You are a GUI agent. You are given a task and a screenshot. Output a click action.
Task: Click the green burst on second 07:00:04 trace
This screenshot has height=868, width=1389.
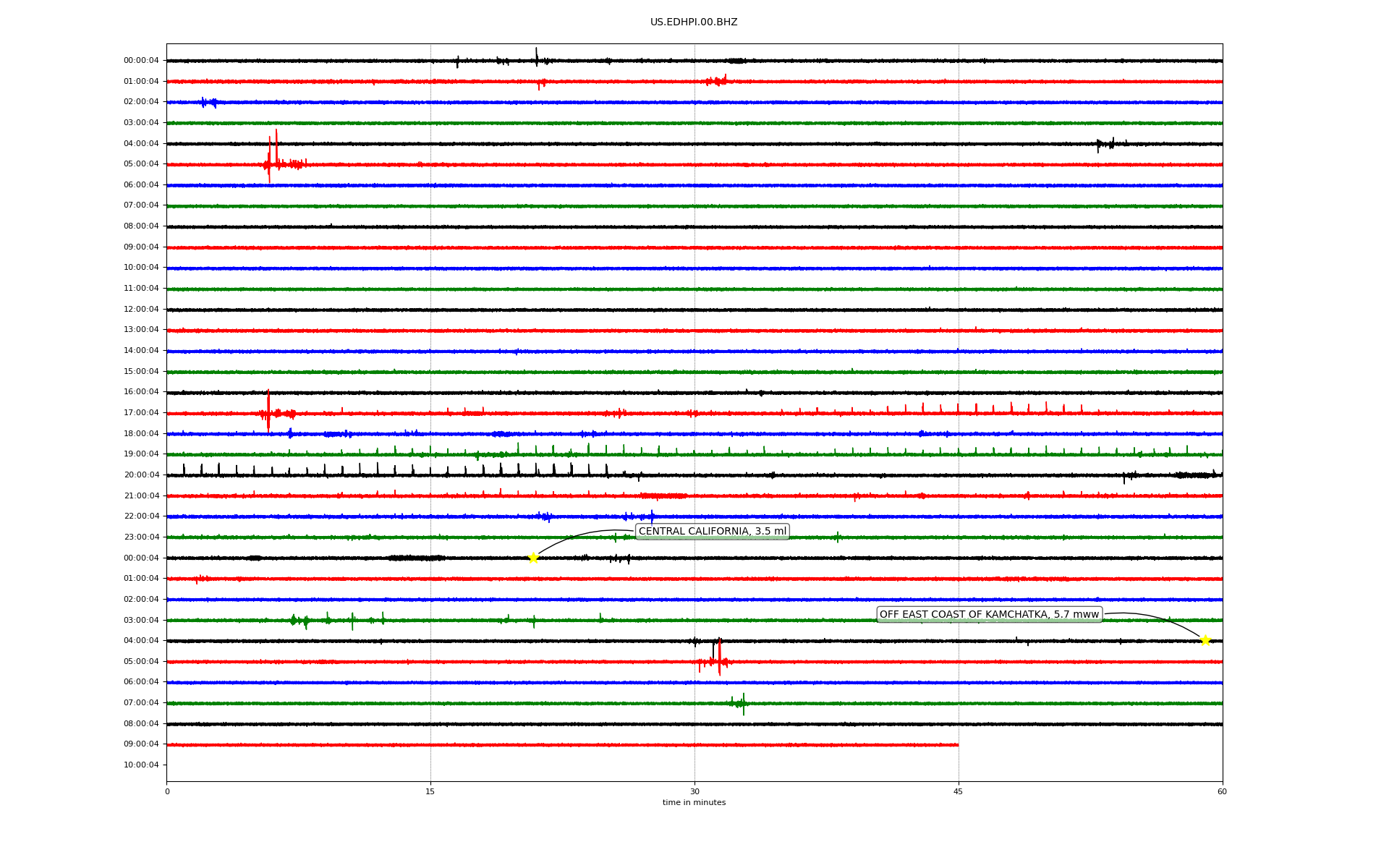coord(741,703)
